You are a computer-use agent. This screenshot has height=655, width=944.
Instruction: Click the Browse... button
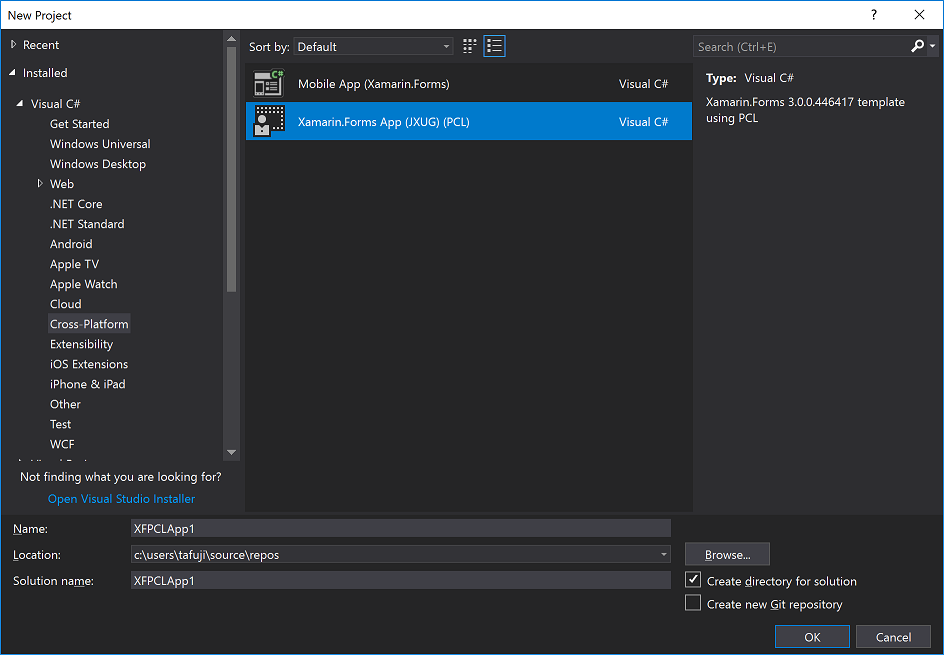727,554
